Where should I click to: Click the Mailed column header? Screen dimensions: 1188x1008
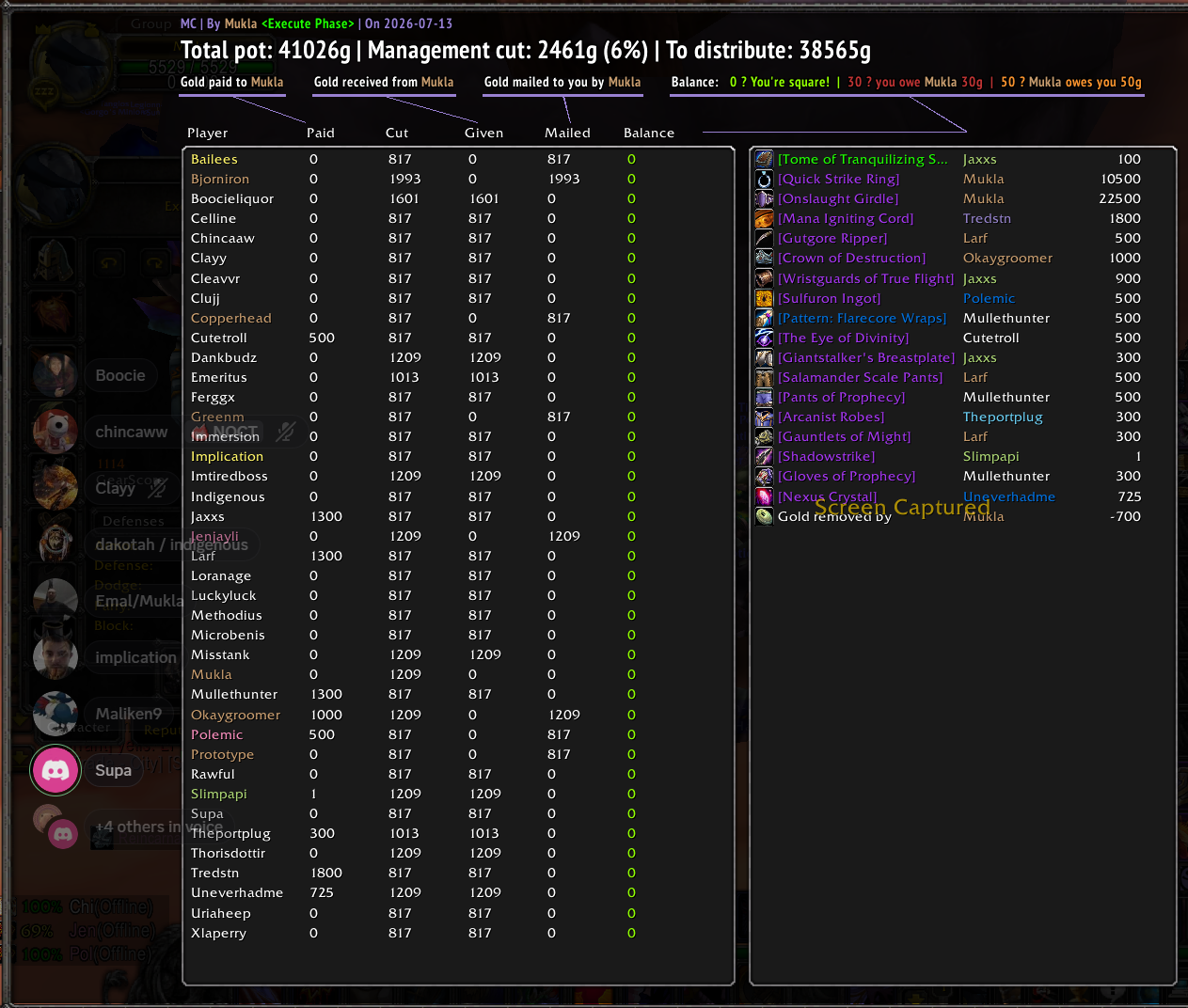[x=567, y=133]
